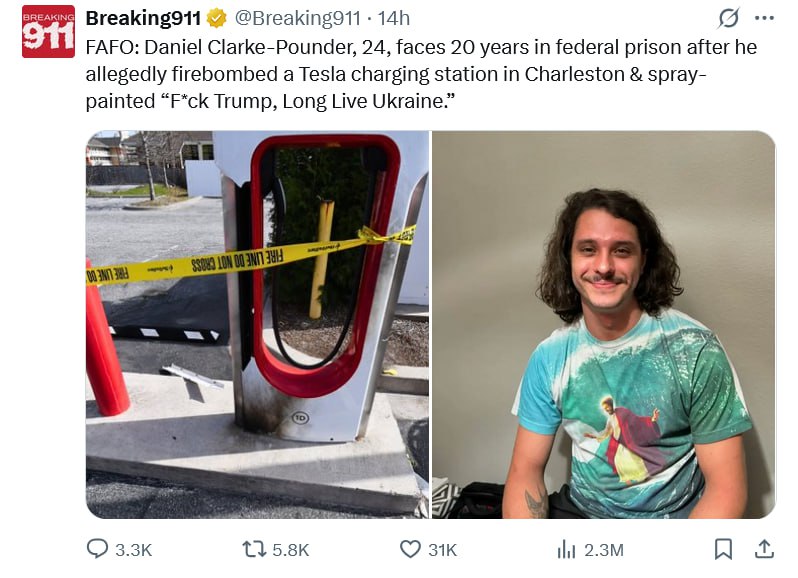Click the repost arrows icon
Image resolution: width=798 pixels, height=578 pixels.
tap(253, 550)
